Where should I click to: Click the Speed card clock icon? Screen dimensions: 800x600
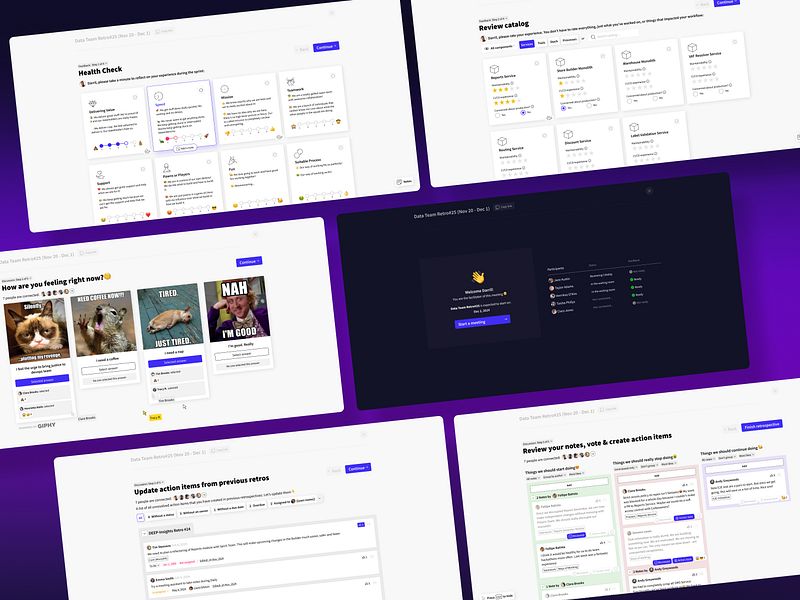coord(158,96)
